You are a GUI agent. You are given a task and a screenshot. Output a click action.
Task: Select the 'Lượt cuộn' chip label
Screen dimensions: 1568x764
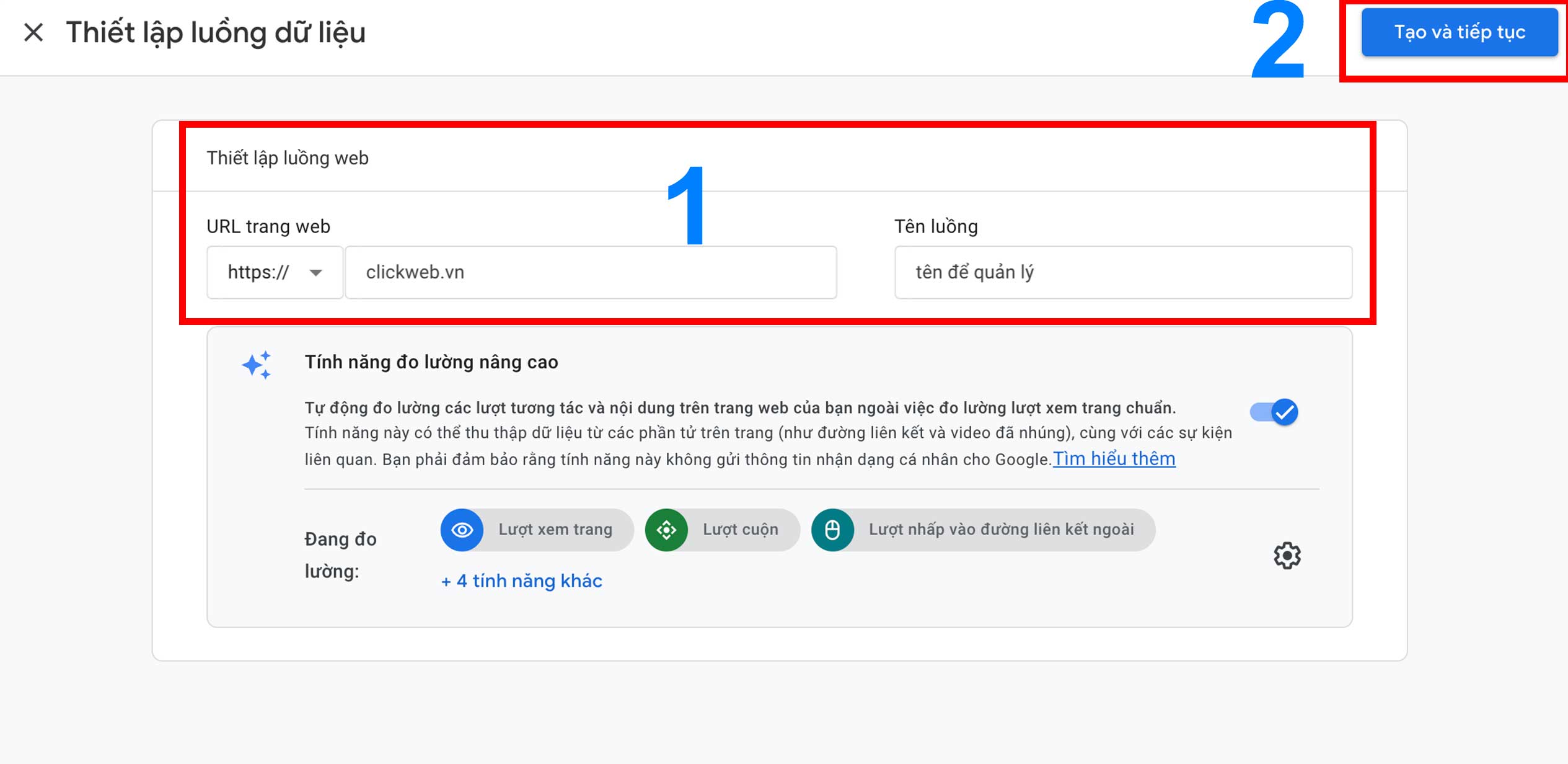740,530
